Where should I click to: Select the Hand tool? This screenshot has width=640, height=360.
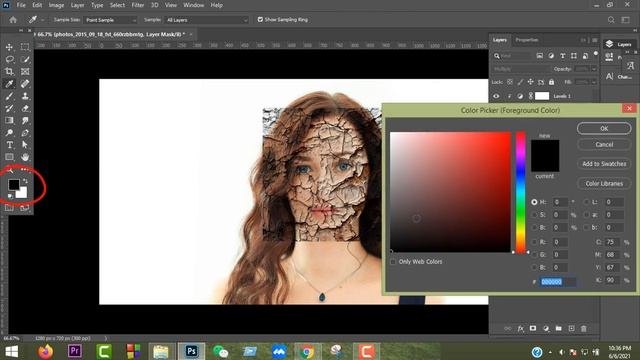25,157
